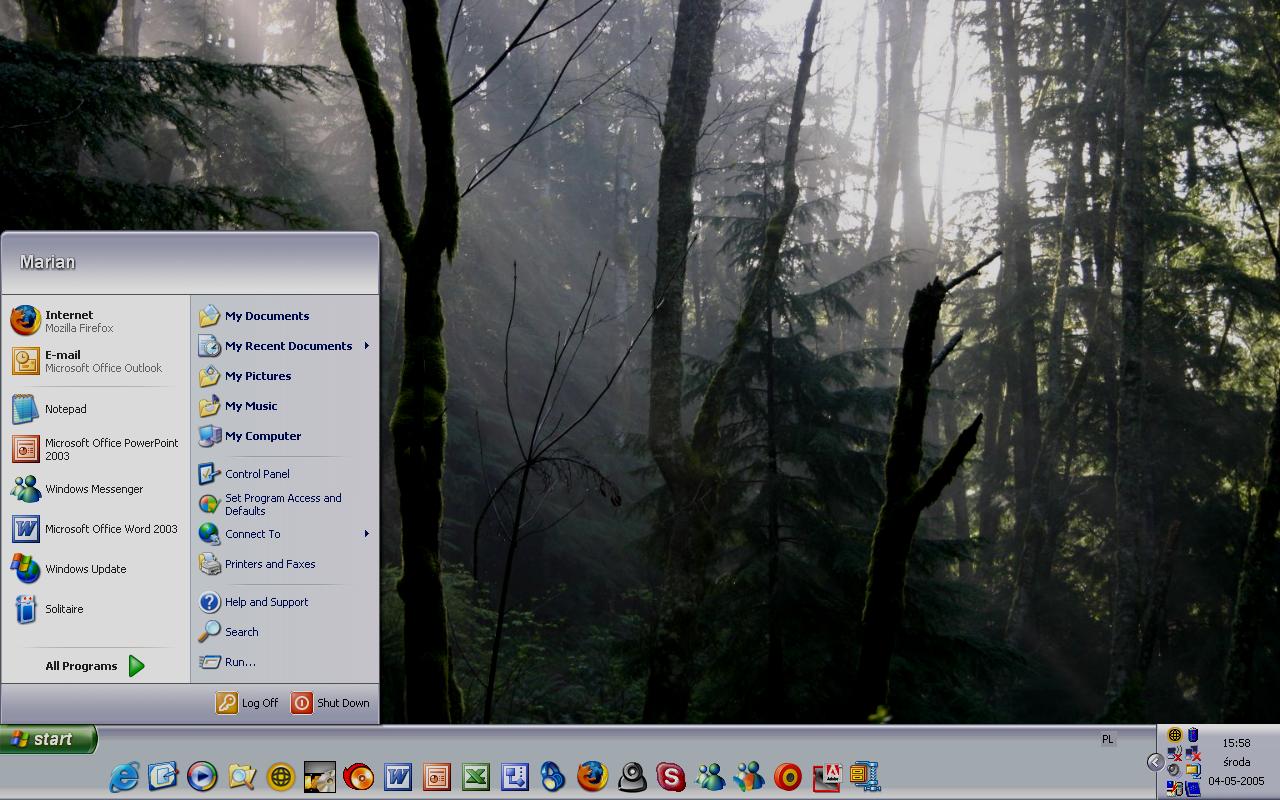
Task: Expand My Recent Documents submenu
Action: [284, 346]
